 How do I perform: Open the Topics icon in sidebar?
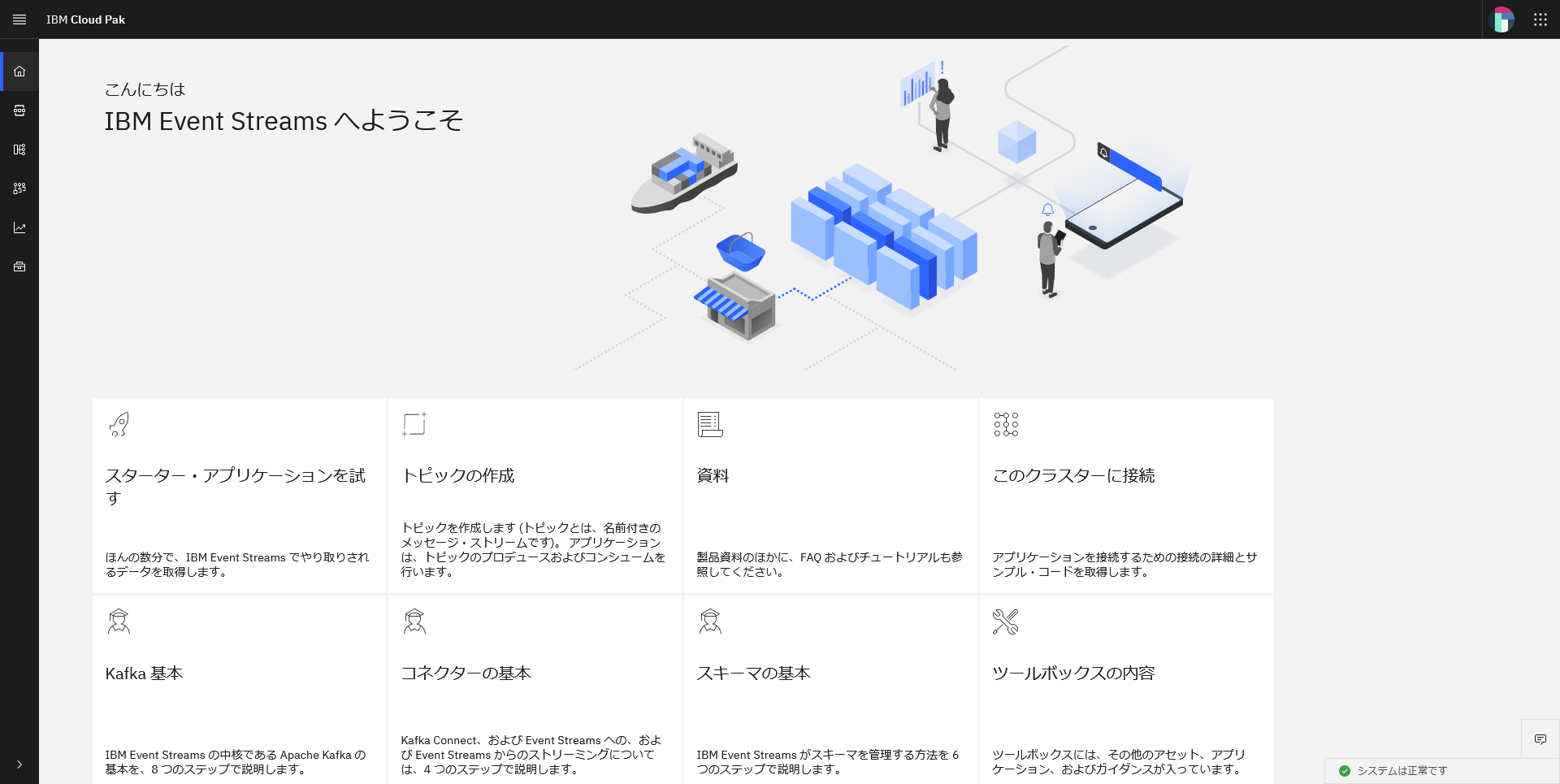coord(19,110)
